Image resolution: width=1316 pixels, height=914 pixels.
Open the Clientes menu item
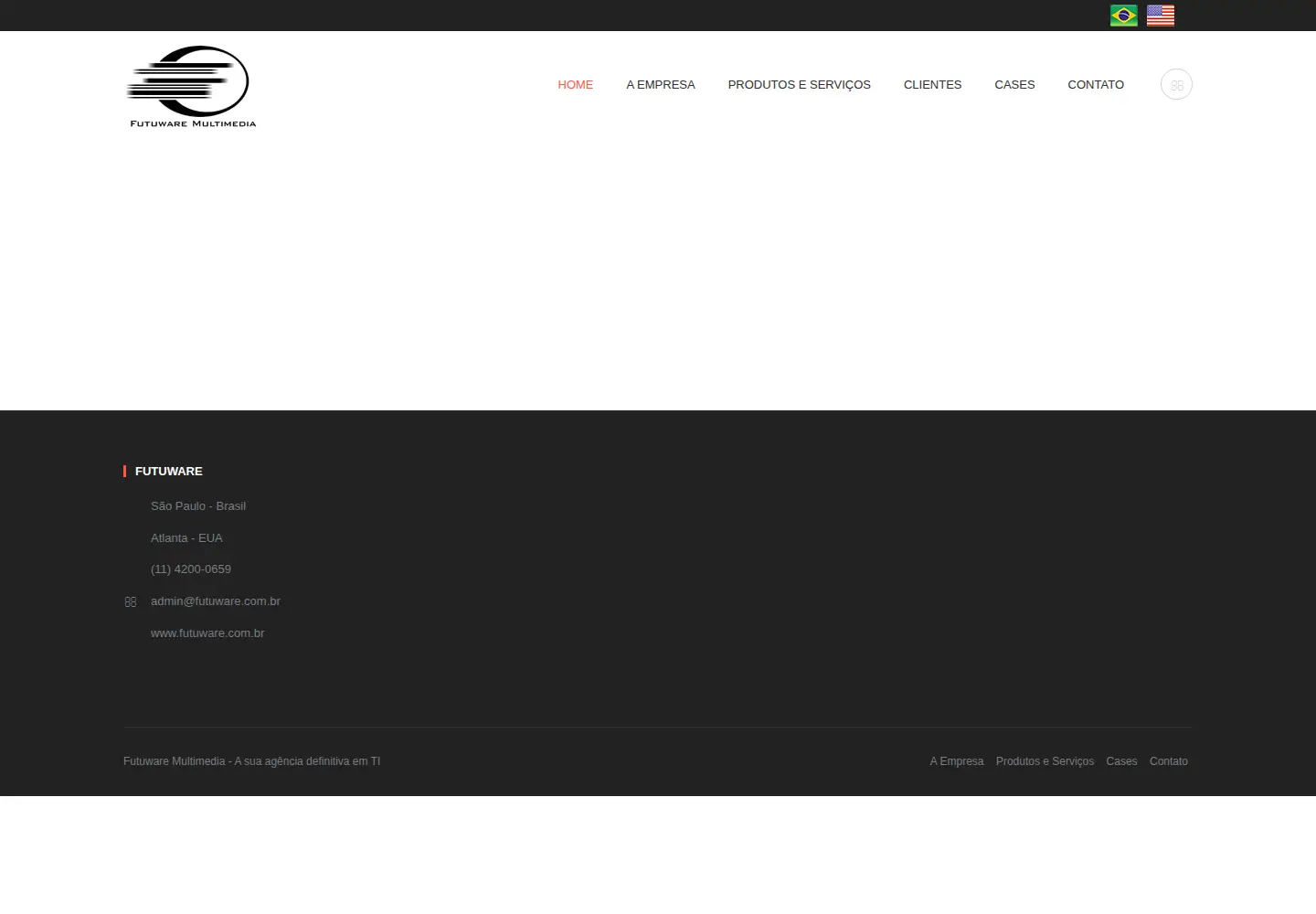tap(932, 84)
